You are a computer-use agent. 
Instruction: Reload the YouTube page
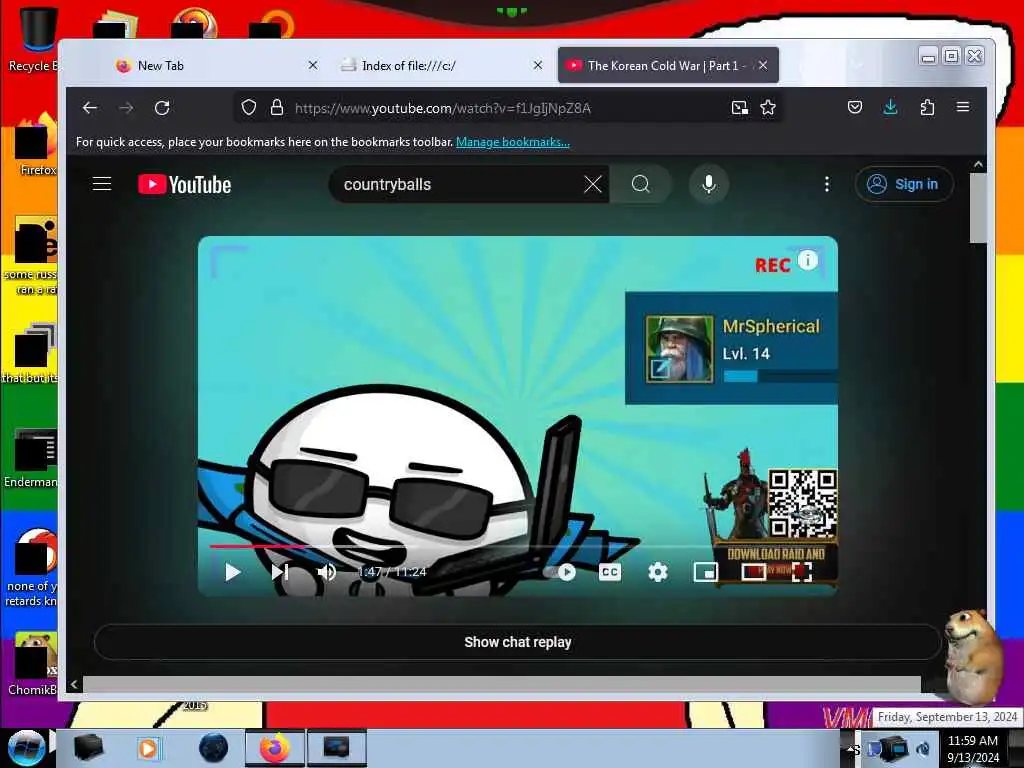click(162, 108)
